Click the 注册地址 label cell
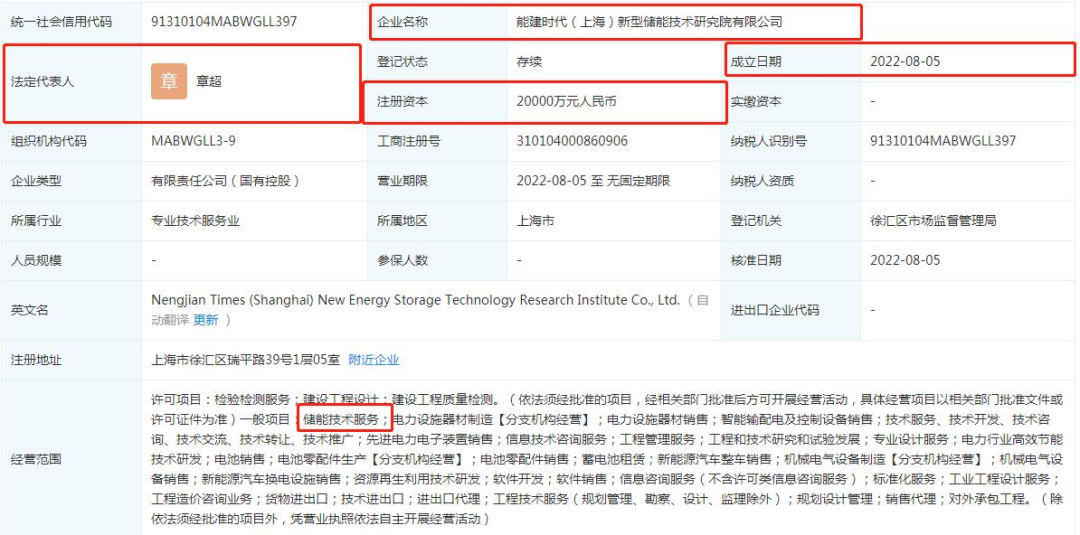The width and height of the screenshot is (1080, 535). [x=71, y=359]
